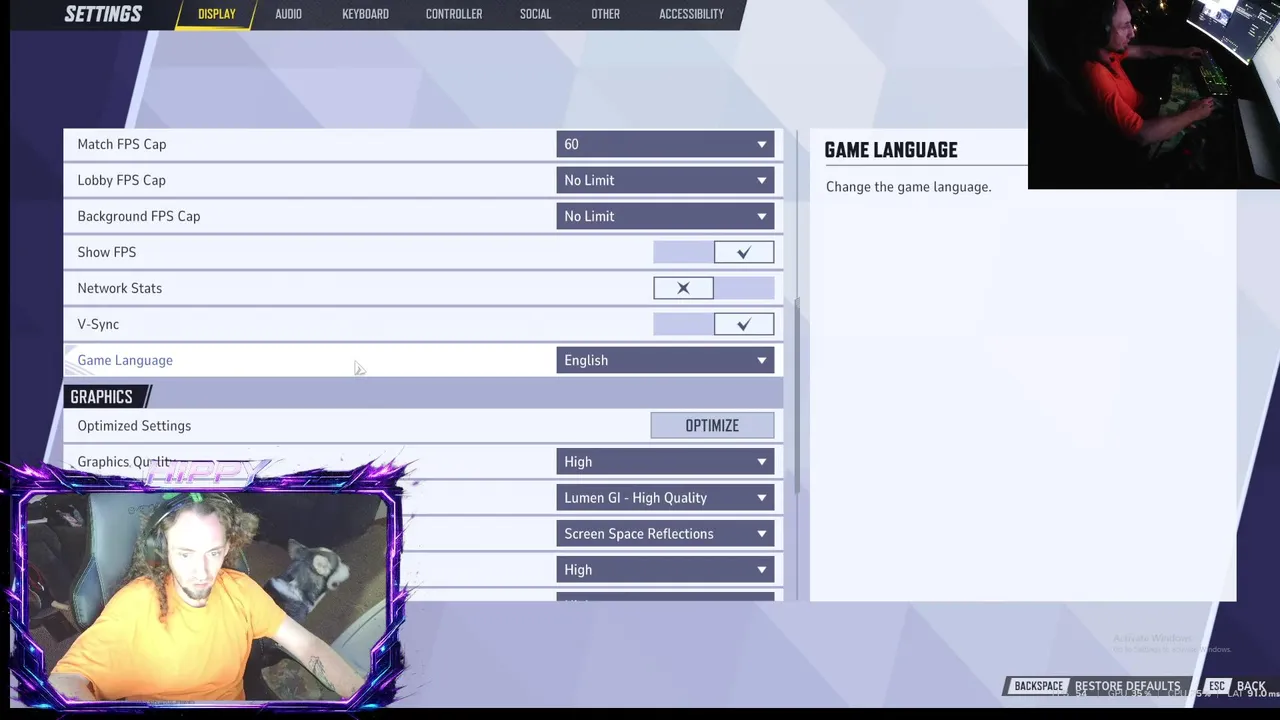This screenshot has width=1280, height=720.
Task: Open the Background FPS Cap dropdown
Action: click(665, 216)
